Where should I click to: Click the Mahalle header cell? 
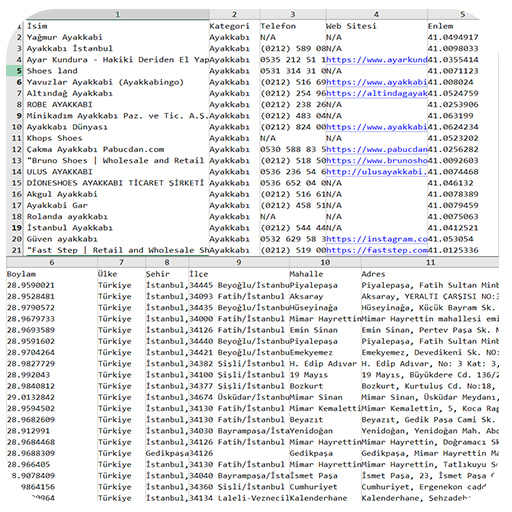325,274
